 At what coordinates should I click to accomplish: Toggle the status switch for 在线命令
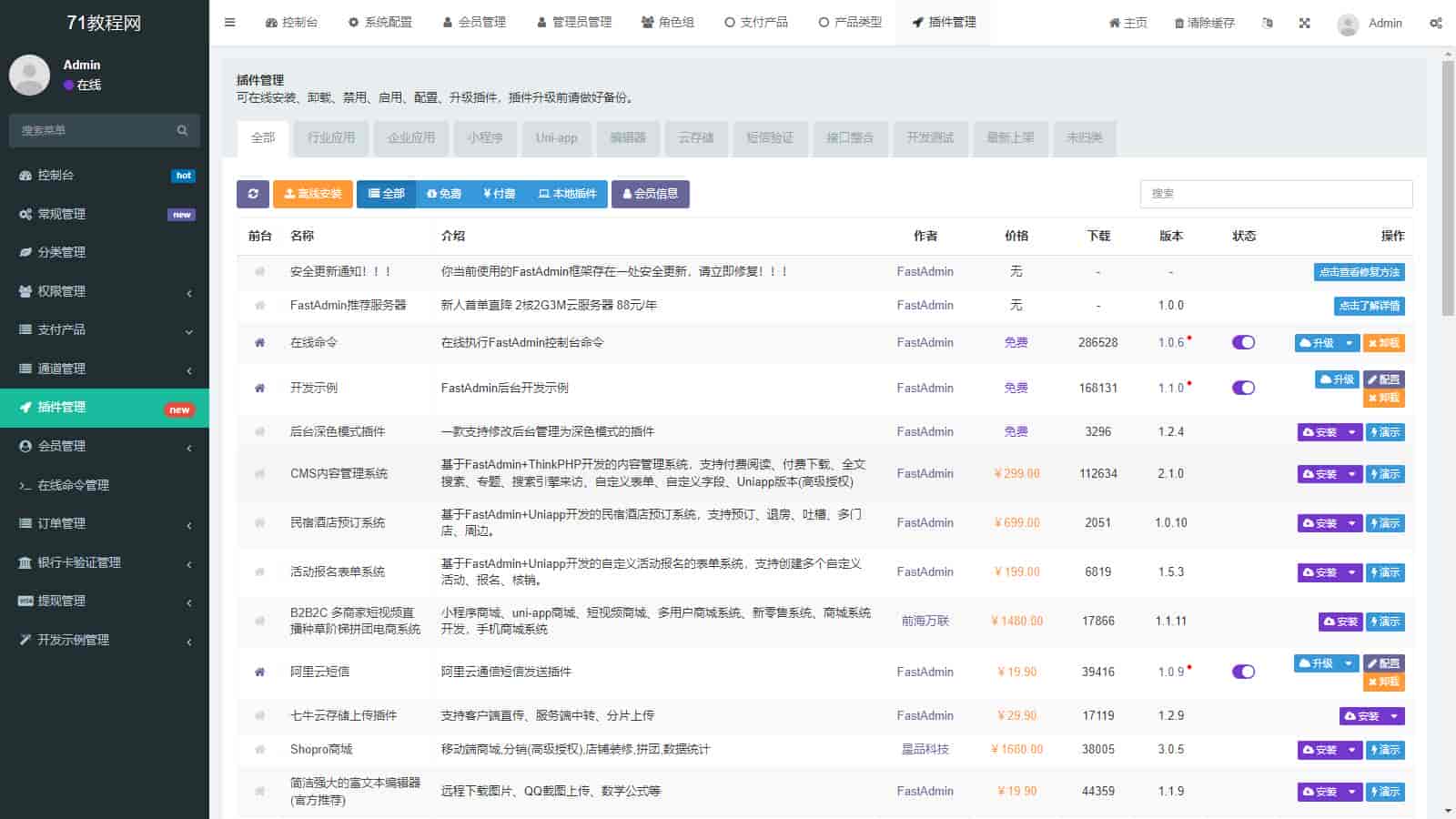click(x=1243, y=343)
